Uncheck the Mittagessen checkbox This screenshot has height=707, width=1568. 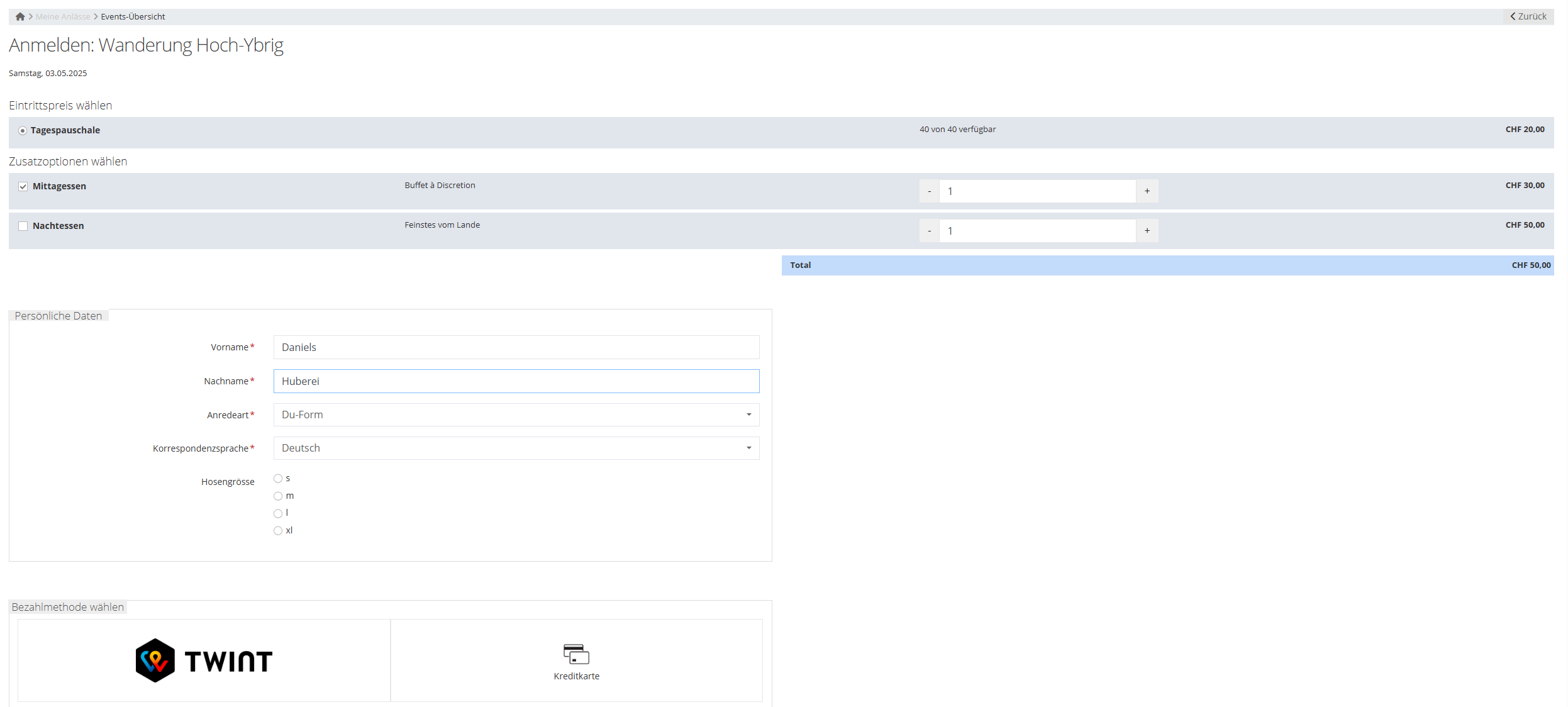click(23, 187)
